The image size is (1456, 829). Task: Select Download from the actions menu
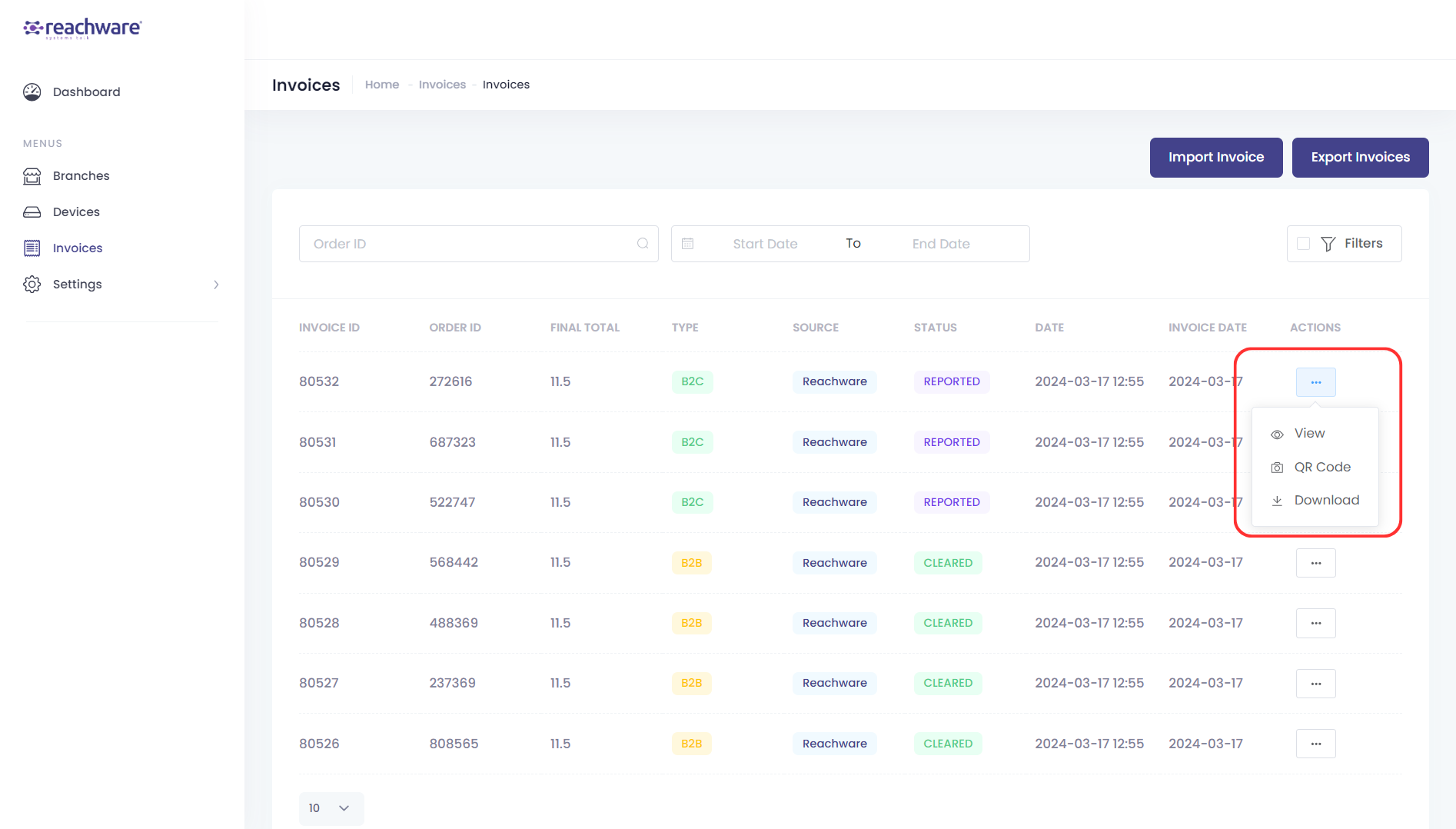point(1315,500)
